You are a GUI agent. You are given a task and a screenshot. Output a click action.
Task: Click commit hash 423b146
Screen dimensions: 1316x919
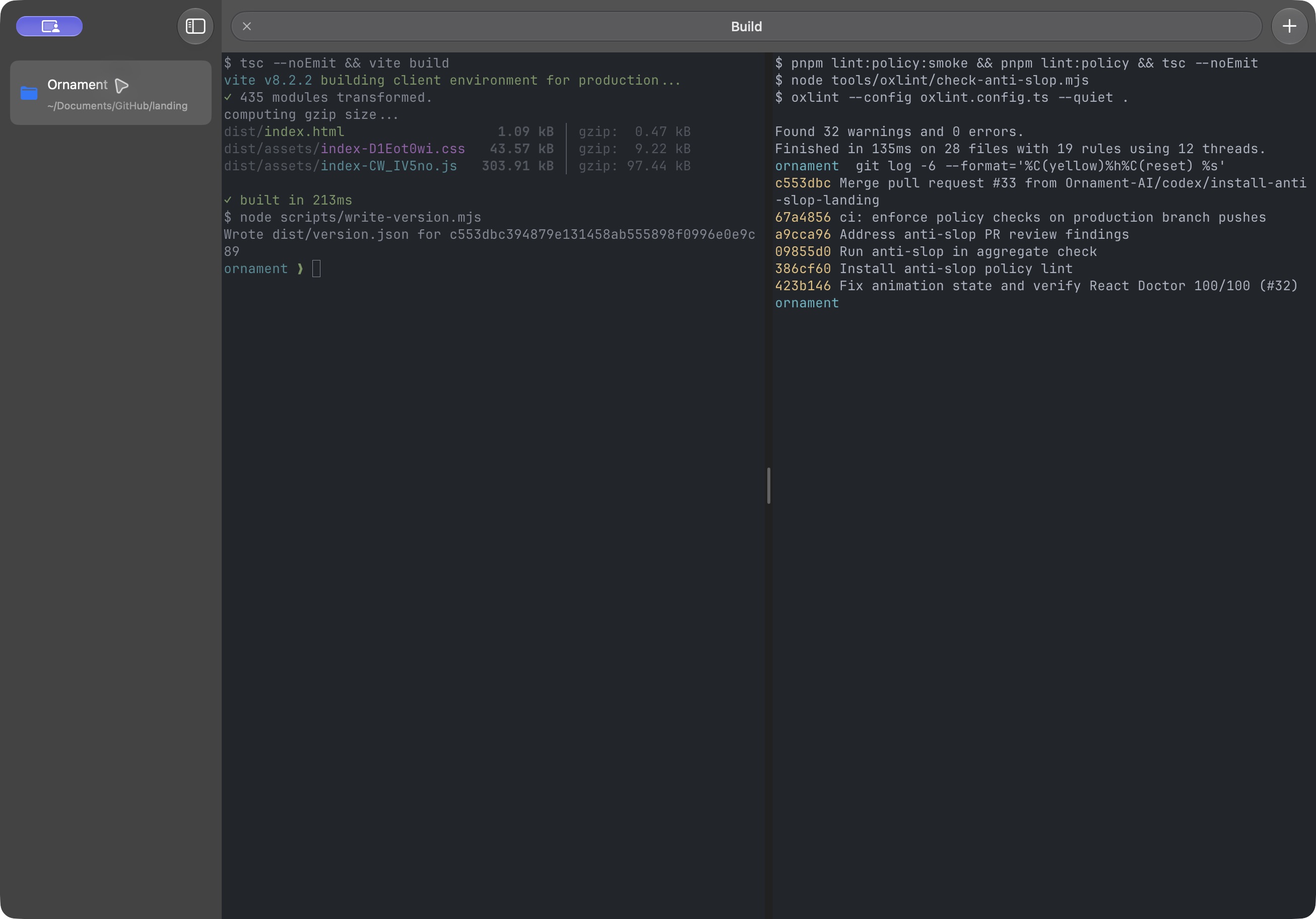pyautogui.click(x=803, y=286)
